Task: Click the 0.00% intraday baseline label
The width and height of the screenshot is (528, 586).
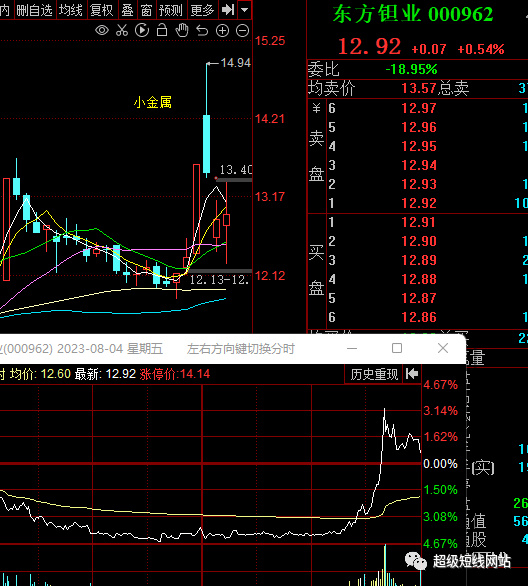Action: 440,464
